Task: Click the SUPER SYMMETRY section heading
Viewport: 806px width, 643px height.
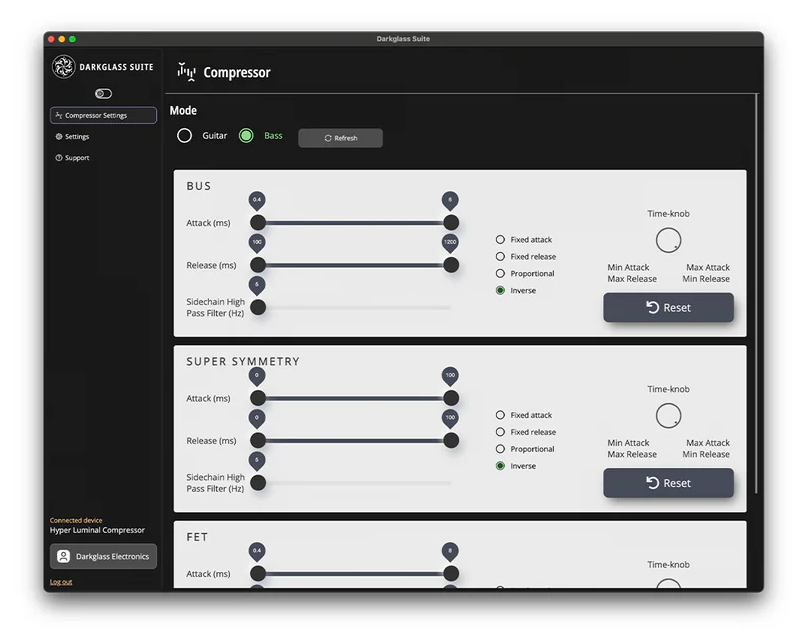Action: tap(243, 361)
